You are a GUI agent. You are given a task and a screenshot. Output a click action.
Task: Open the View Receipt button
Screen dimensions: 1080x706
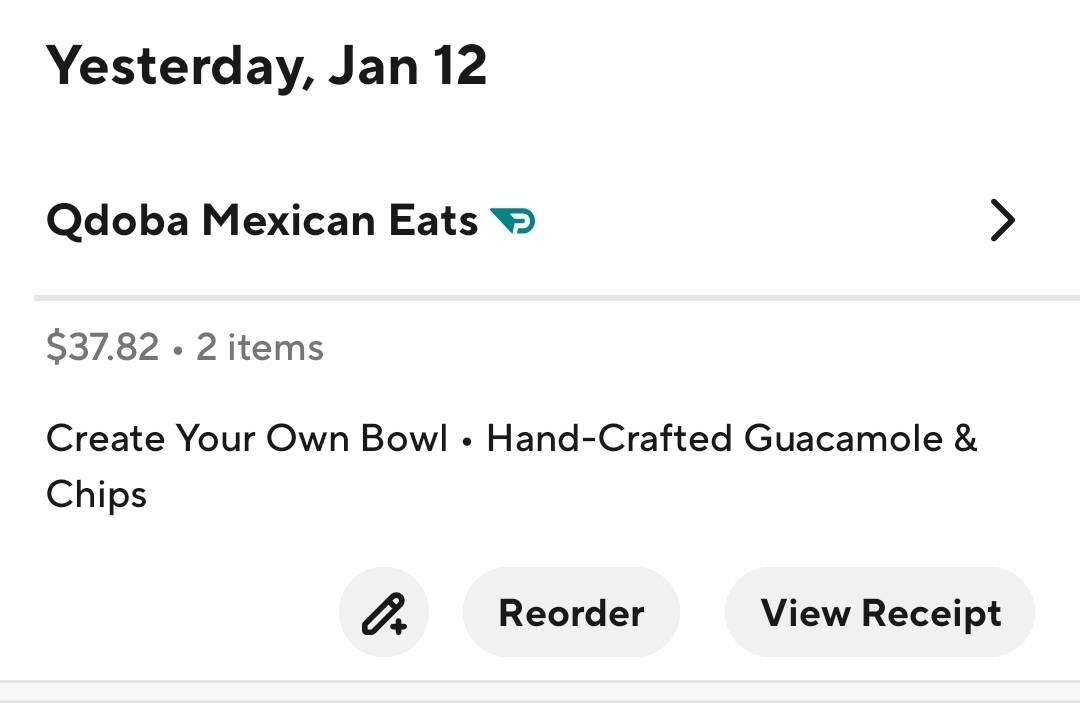point(880,613)
